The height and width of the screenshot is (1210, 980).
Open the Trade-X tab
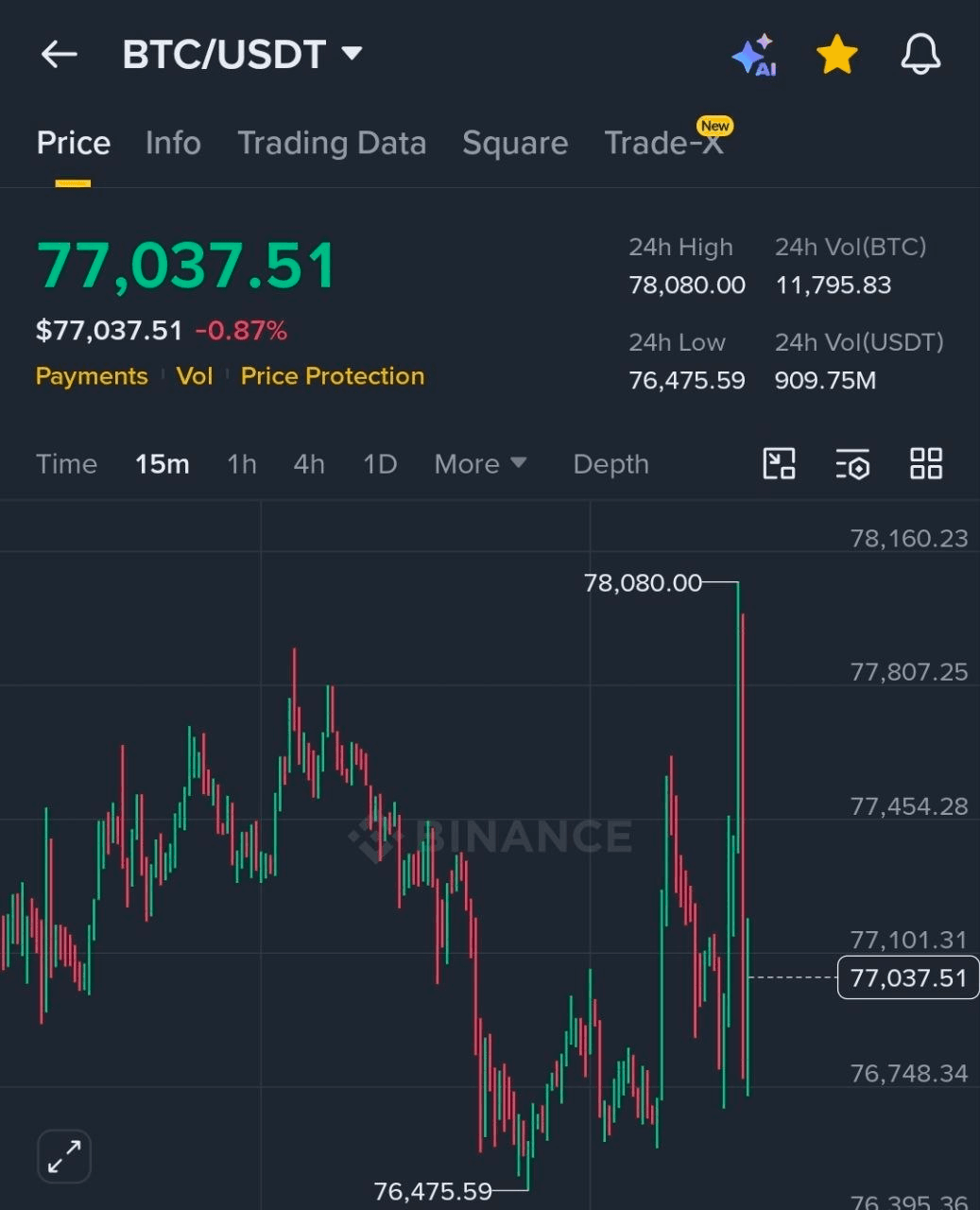(663, 143)
